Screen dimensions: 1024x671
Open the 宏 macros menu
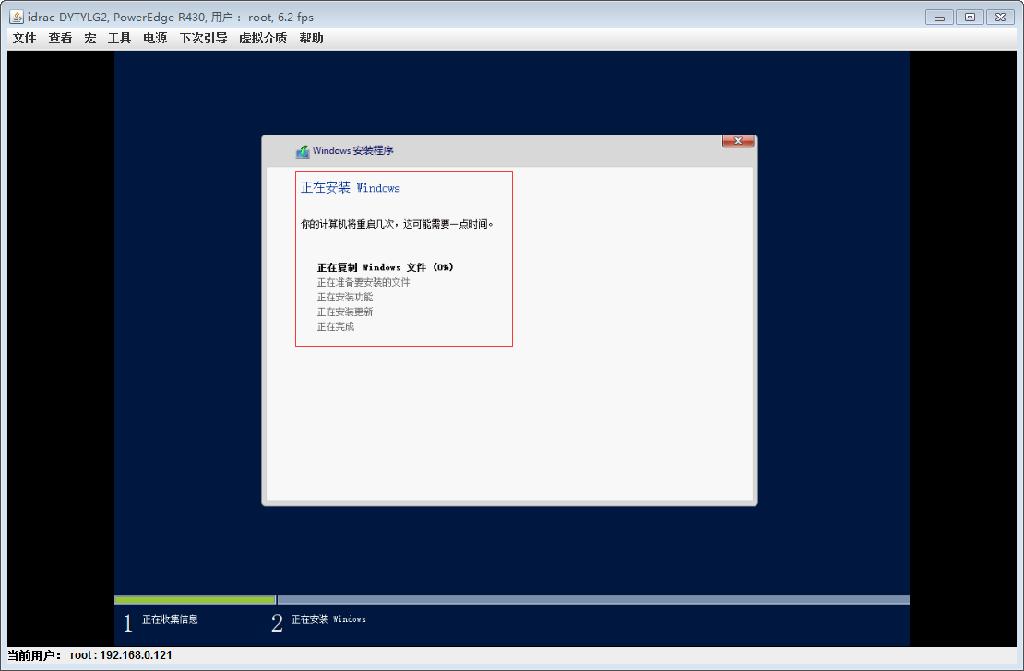[90, 37]
